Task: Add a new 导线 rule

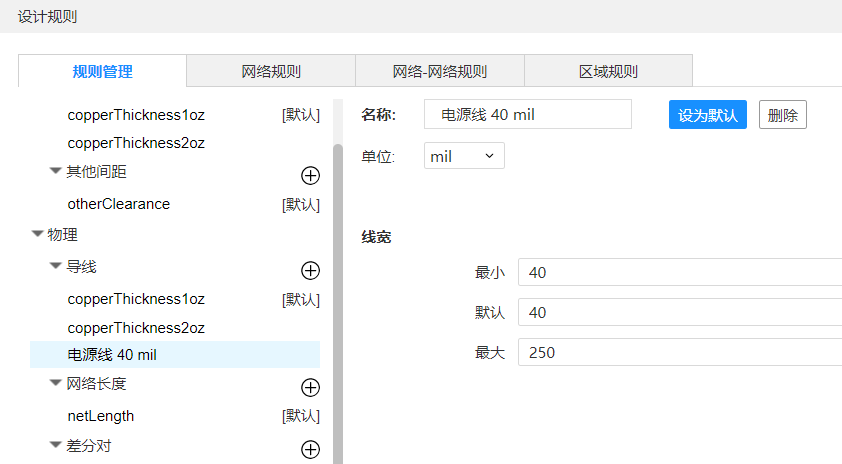Action: (310, 270)
